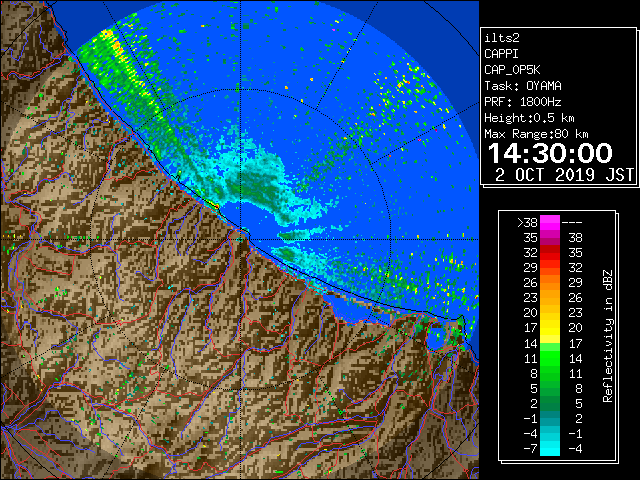Pick the orange 26–29 dBZ legend swatch
Screen dimensions: 640x480
pyautogui.click(x=550, y=282)
